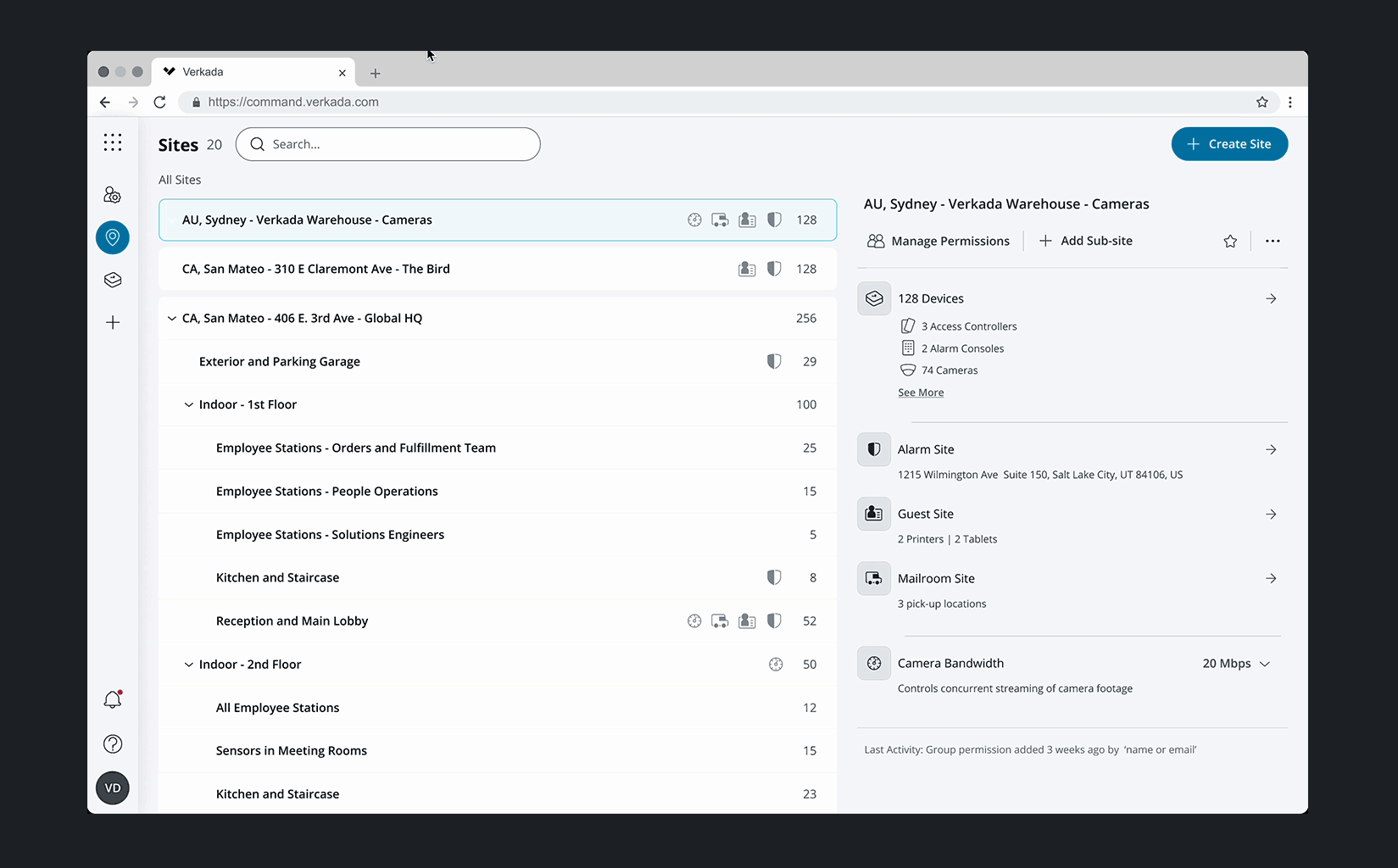Click bandwidth icon in AU Sydney row
1398x868 pixels.
[x=694, y=220]
